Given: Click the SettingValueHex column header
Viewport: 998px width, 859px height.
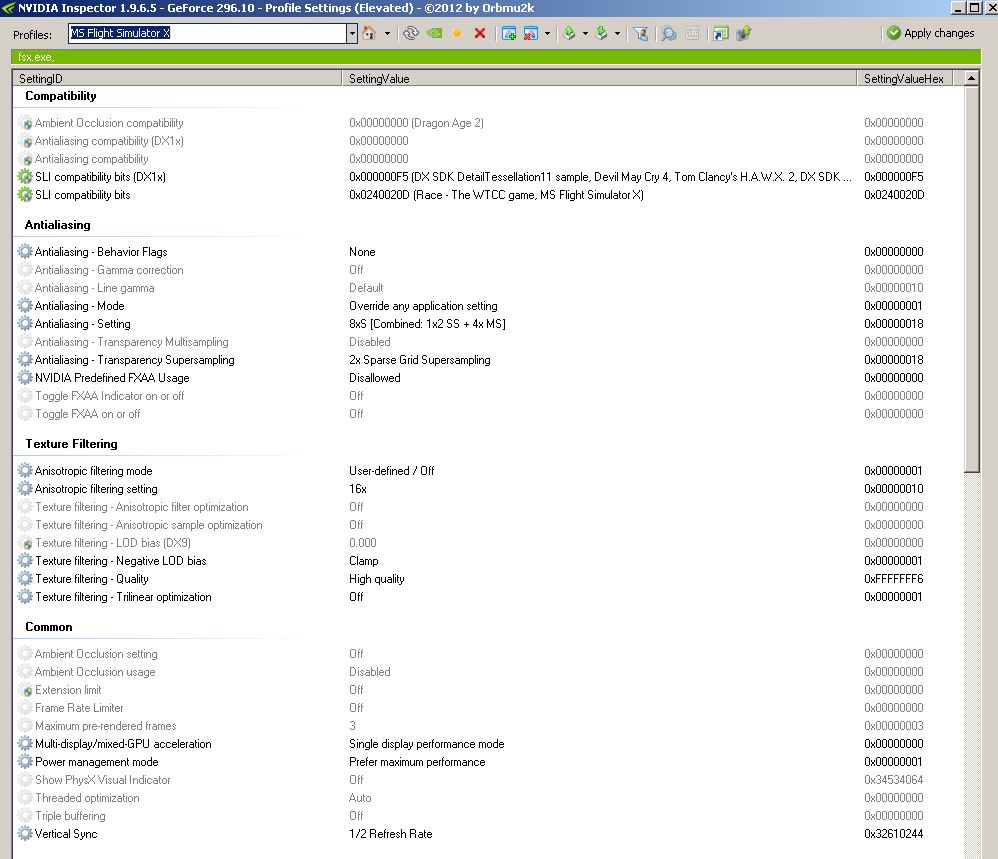Looking at the screenshot, I should [904, 78].
